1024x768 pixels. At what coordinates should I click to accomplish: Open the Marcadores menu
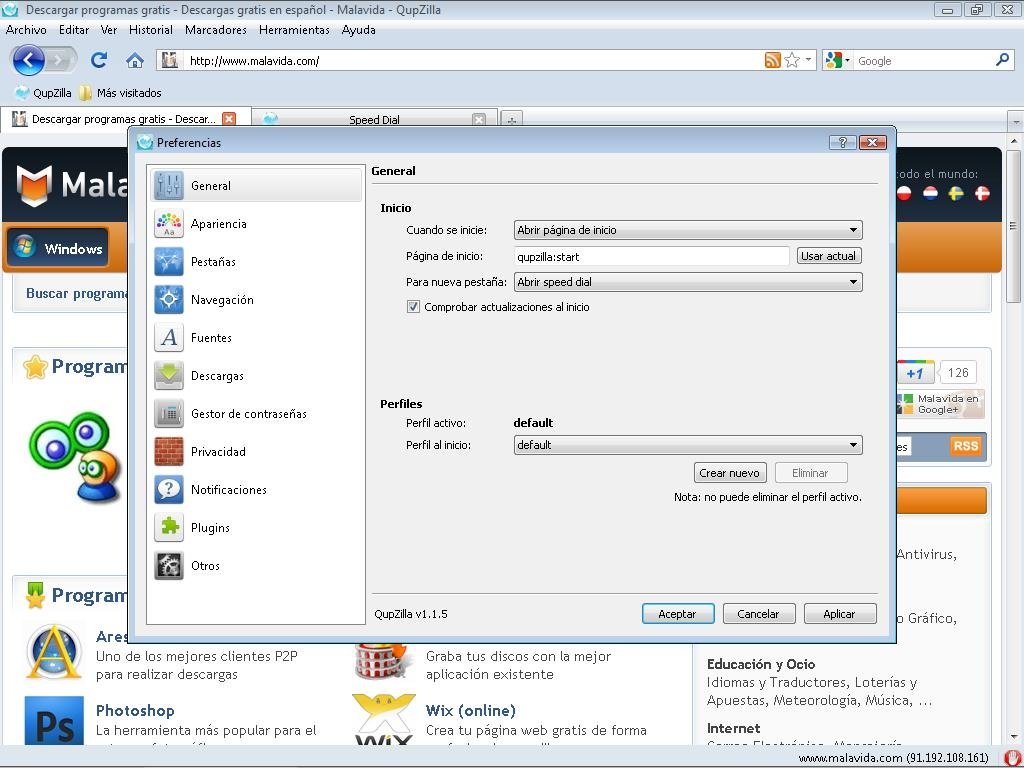(x=216, y=30)
